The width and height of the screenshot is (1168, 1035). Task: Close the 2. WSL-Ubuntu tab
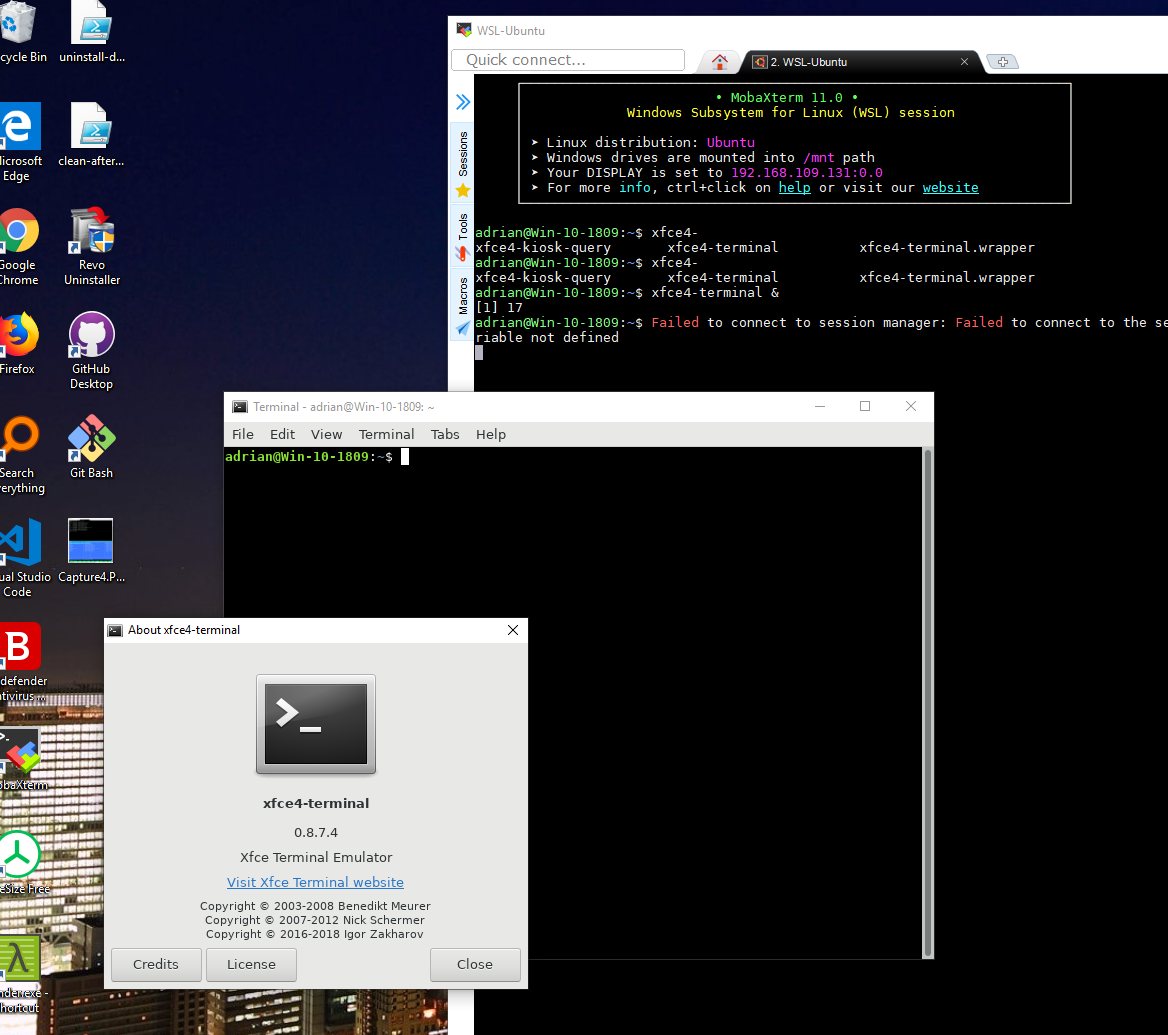(965, 62)
